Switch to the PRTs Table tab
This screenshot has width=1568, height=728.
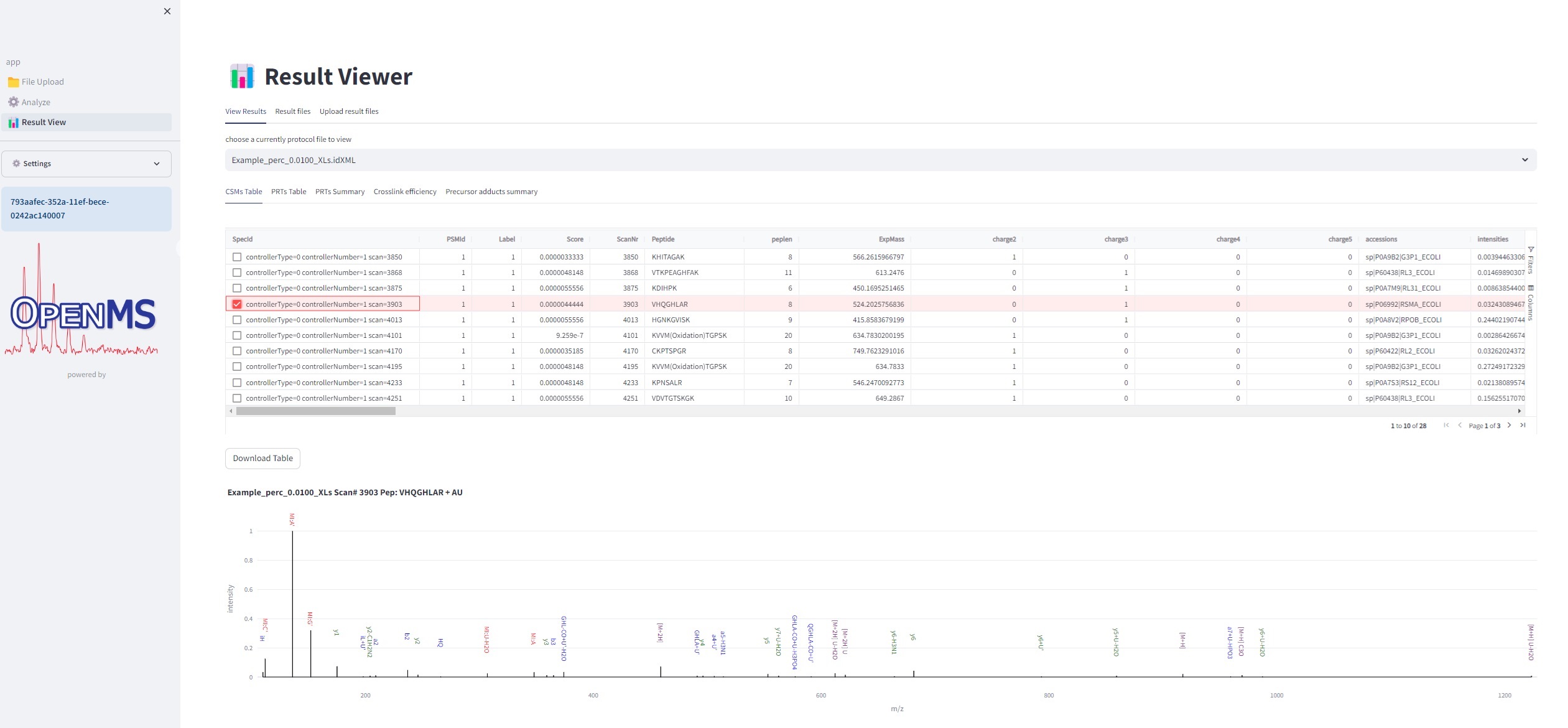(x=289, y=192)
